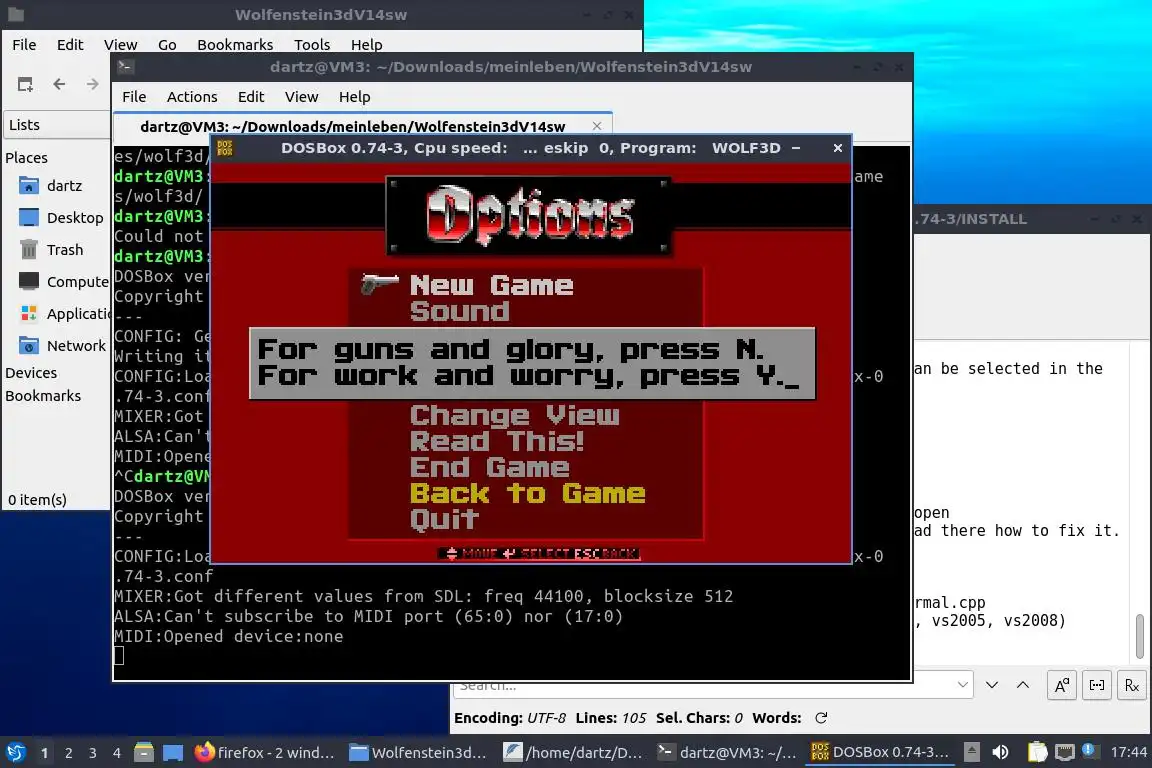Click the DOSBox 0.74-3 taskbar button
Screen dimensions: 1152x768
880,752
